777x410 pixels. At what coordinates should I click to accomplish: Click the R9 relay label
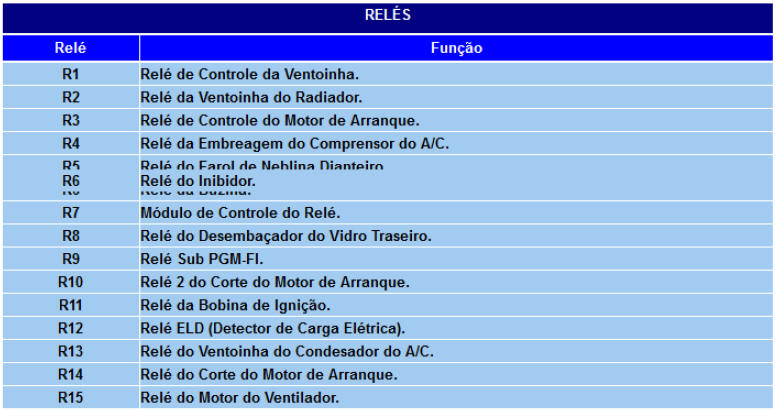70,259
